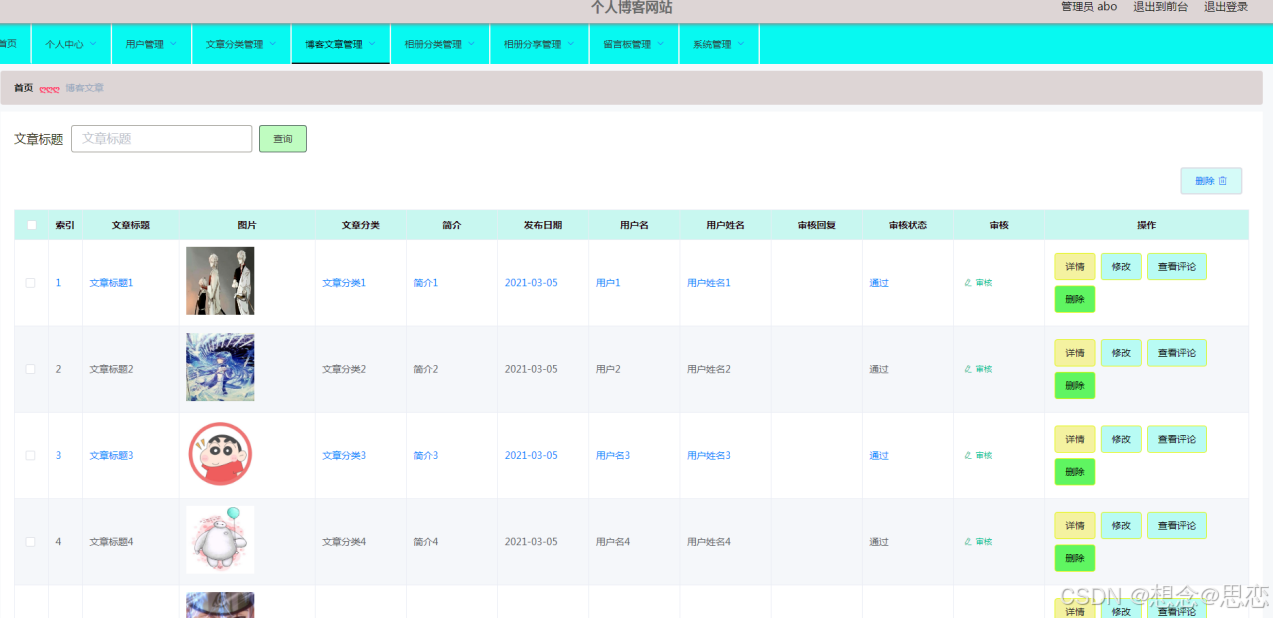Click 首页 in the breadcrumb bar
Image resolution: width=1273 pixels, height=618 pixels.
tap(23, 88)
